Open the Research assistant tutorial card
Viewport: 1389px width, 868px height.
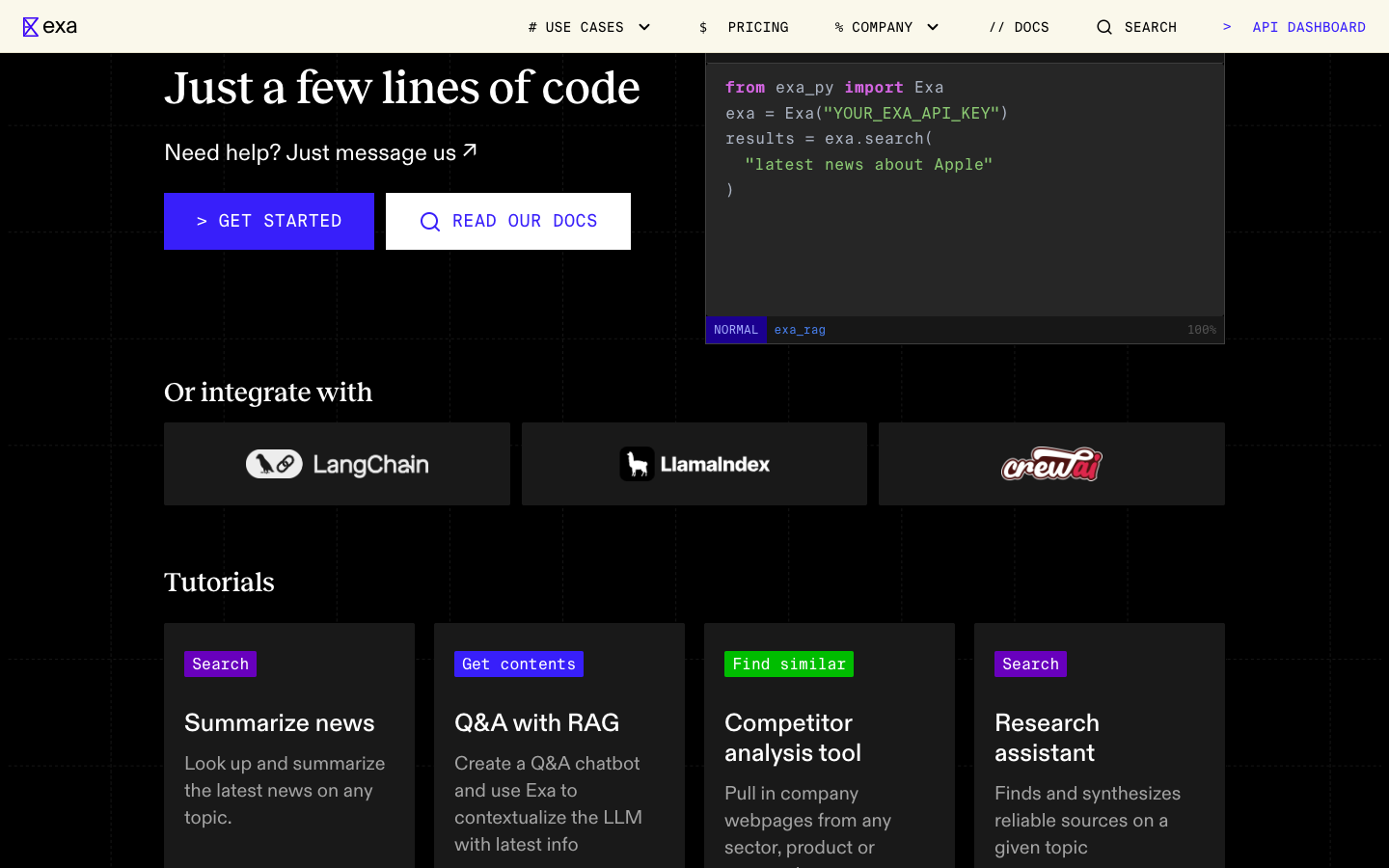(1100, 743)
